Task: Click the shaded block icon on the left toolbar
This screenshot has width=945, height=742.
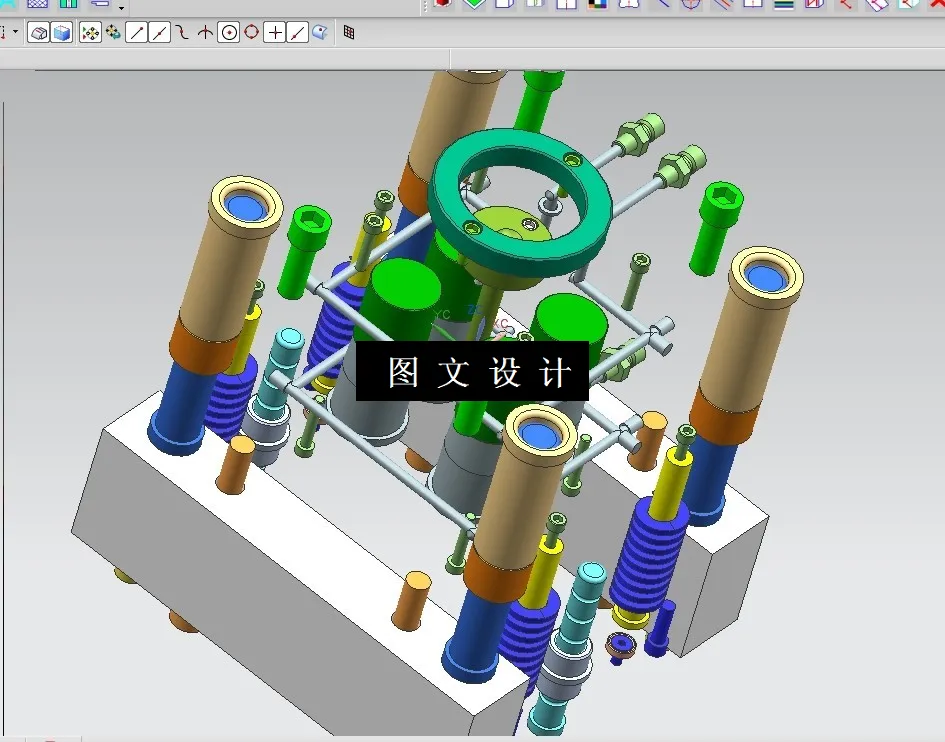Action: 37,32
